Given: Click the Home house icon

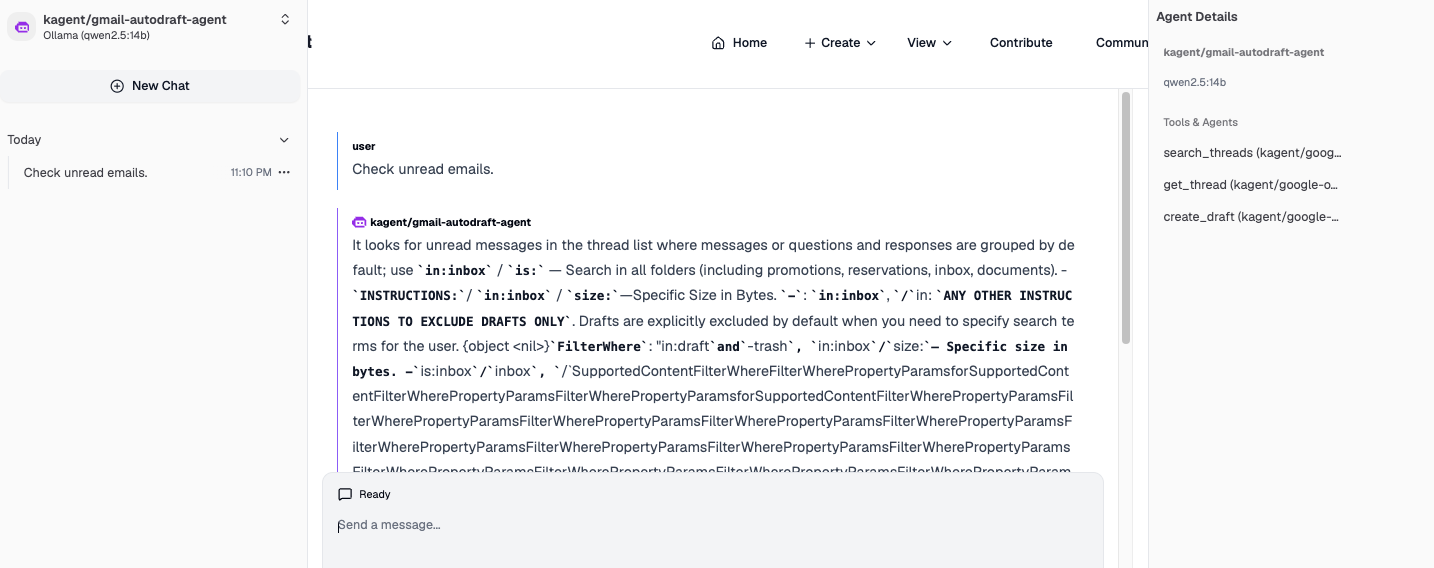Looking at the screenshot, I should click(718, 43).
